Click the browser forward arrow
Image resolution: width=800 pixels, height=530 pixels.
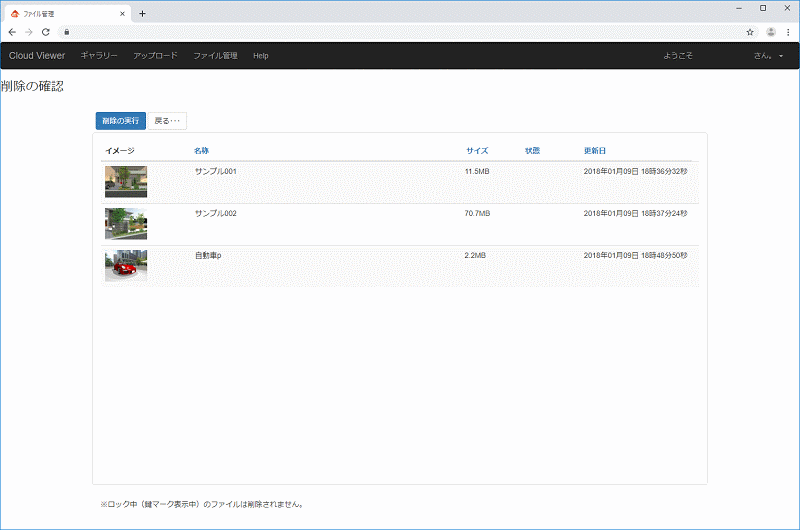coord(29,32)
